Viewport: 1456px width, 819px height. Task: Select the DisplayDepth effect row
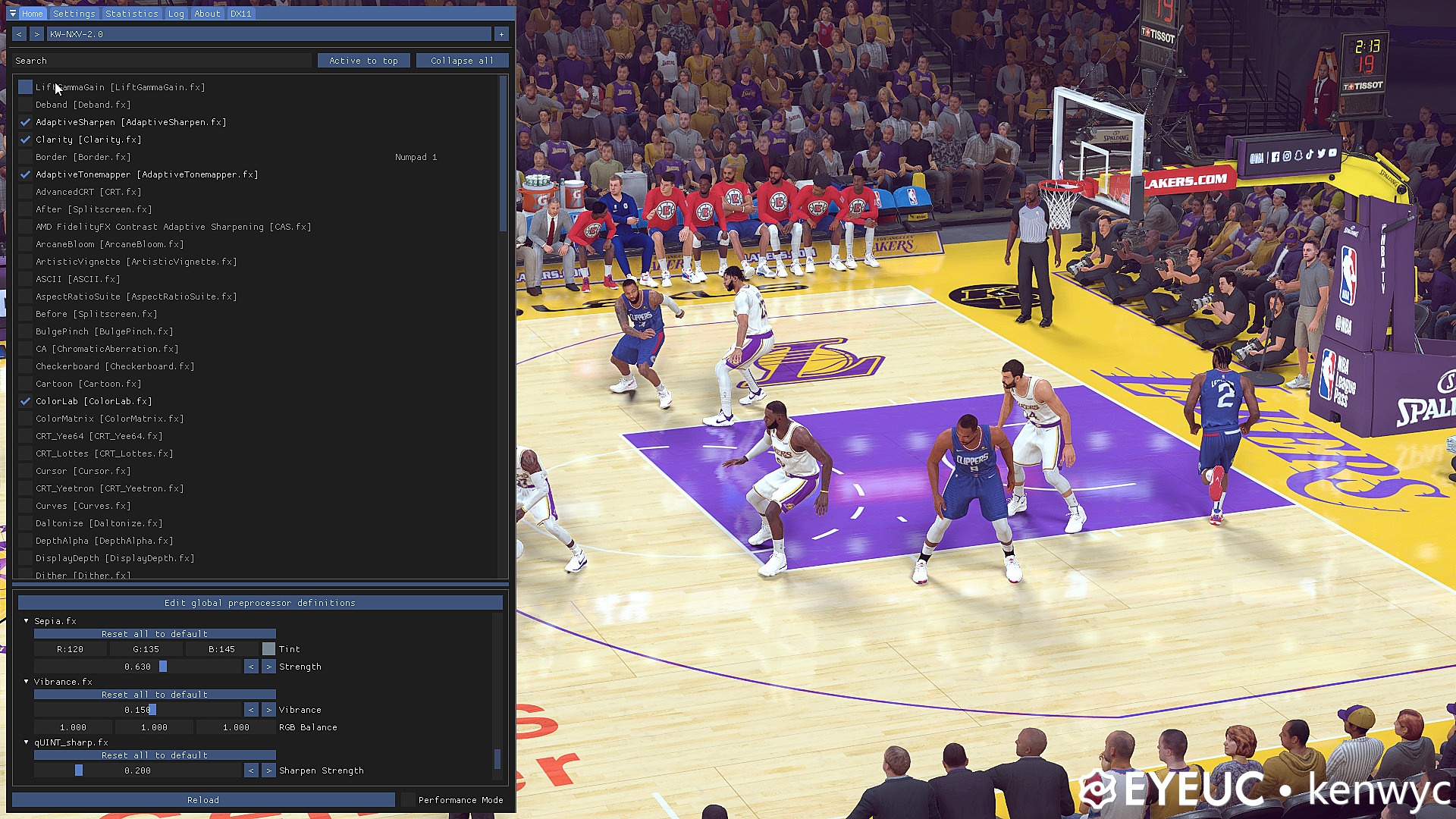pos(115,558)
